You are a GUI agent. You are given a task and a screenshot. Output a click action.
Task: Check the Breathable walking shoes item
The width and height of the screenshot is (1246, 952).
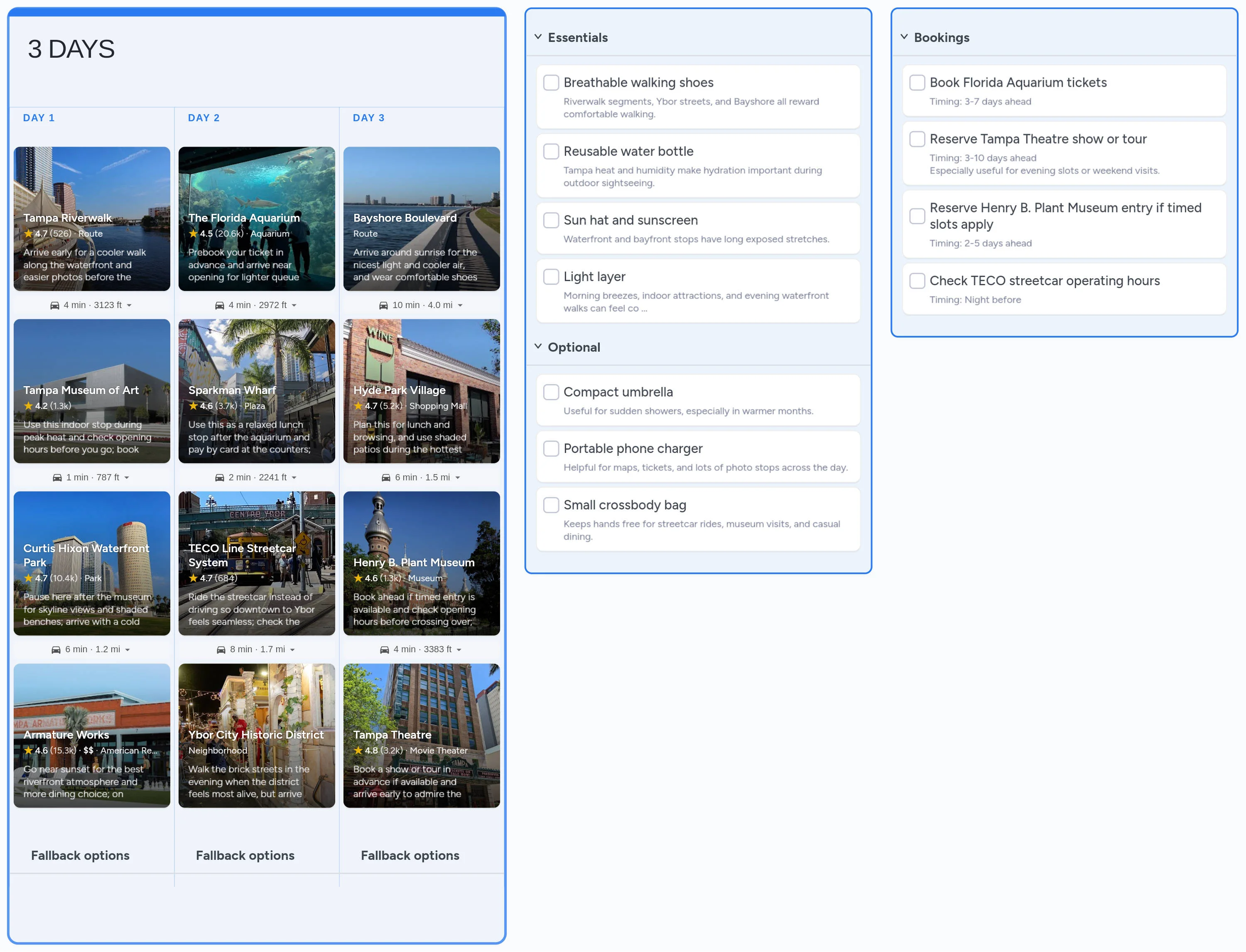[x=551, y=83]
